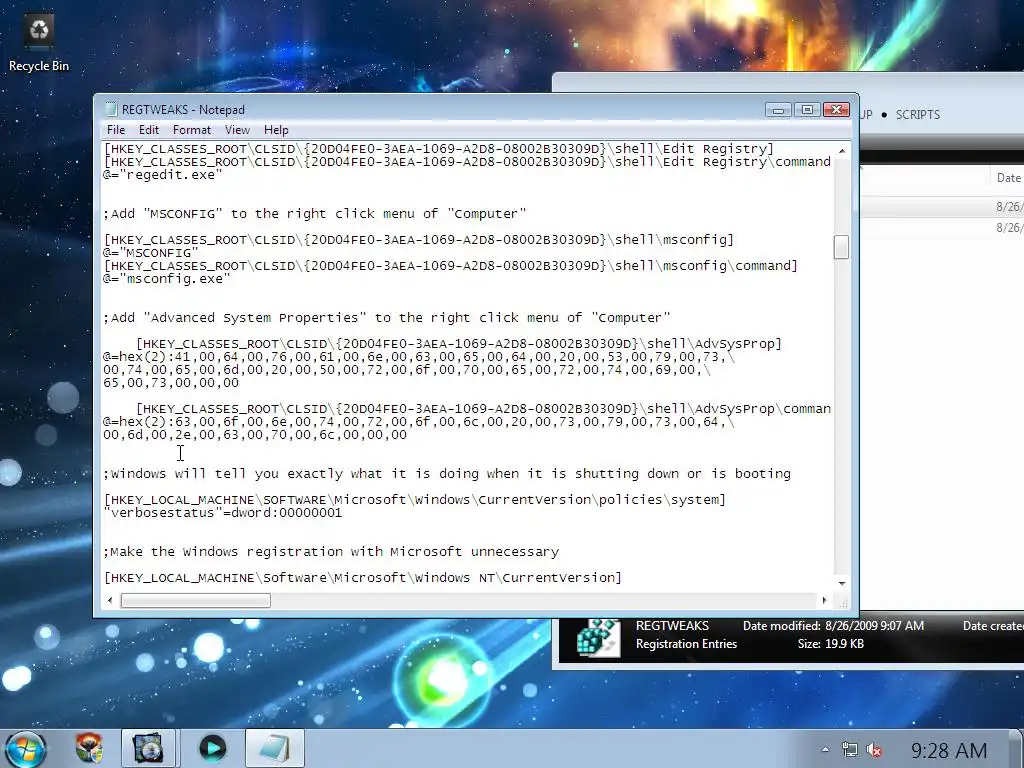Screen dimensions: 1024x768
Task: Click the media center taskbar icon
Action: pos(148,748)
